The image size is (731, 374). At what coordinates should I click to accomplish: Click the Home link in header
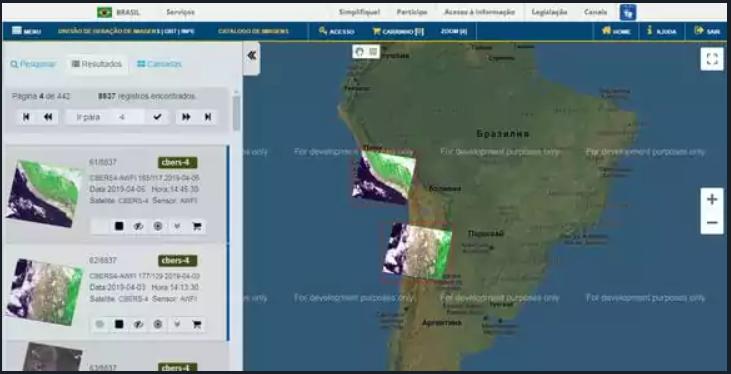(616, 31)
